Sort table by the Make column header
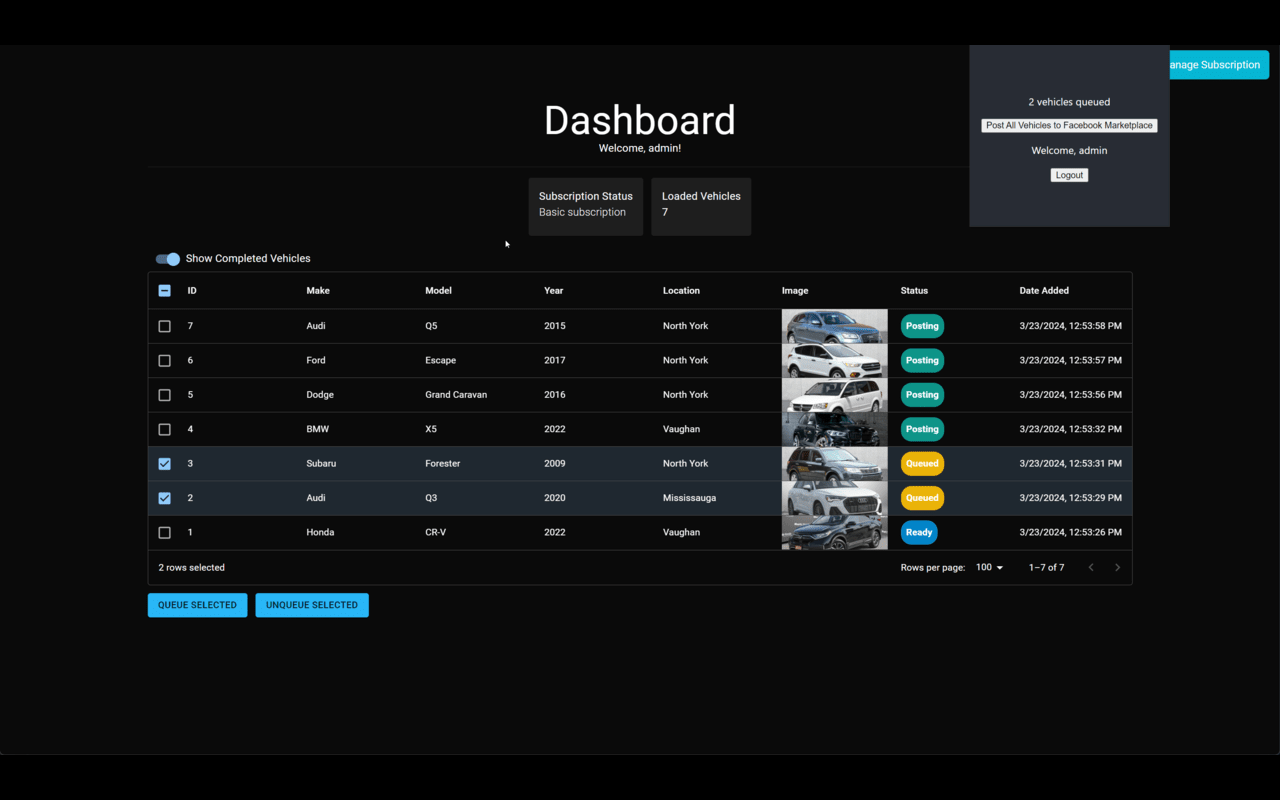The height and width of the screenshot is (800, 1280). click(x=318, y=291)
